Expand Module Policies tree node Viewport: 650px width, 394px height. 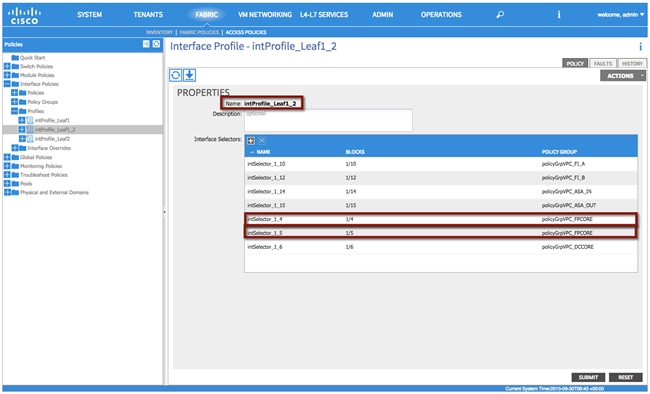[7, 75]
